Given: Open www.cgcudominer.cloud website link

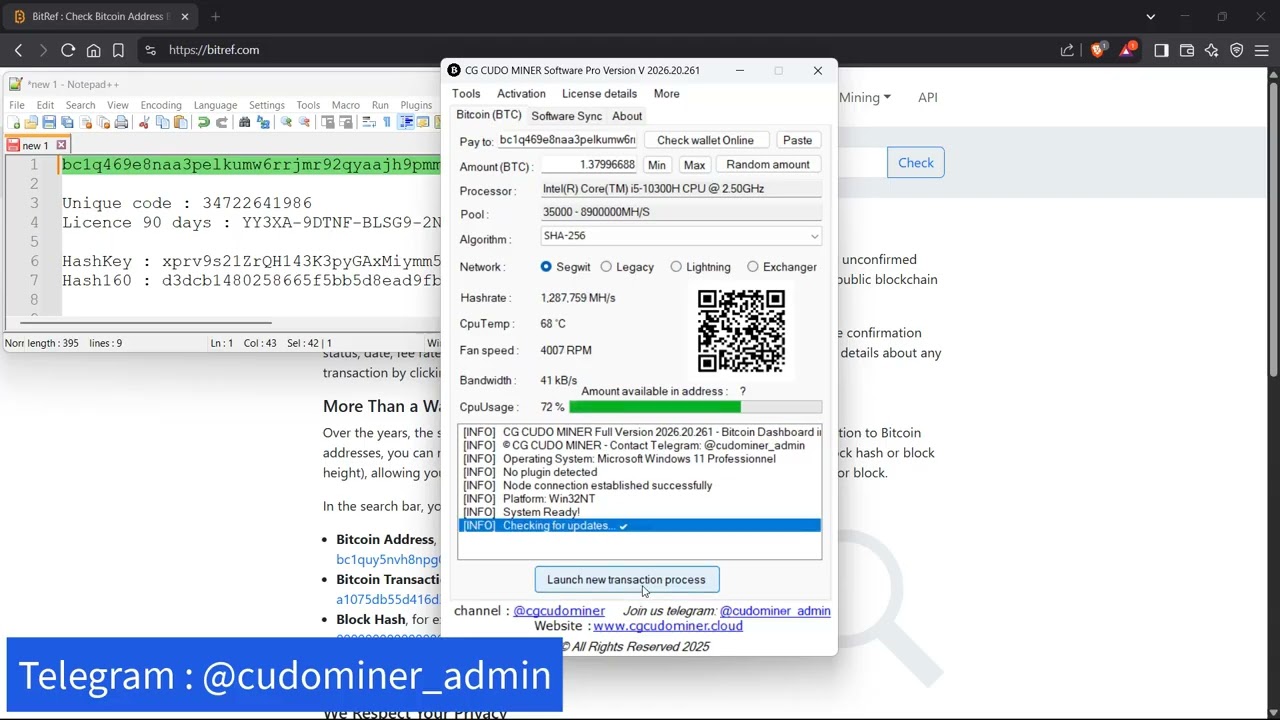Looking at the screenshot, I should point(668,626).
